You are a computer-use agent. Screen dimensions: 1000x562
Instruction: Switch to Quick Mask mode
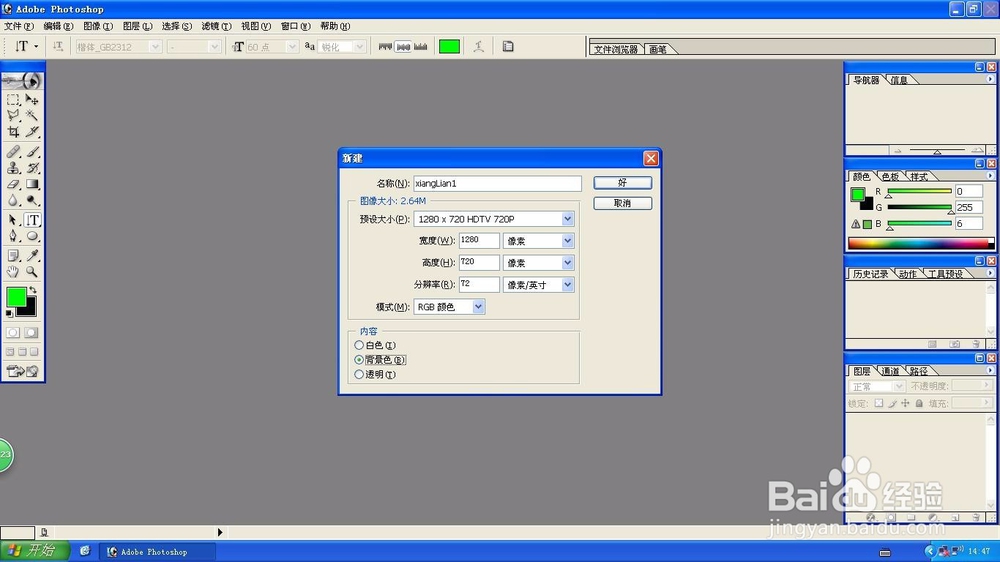tap(31, 333)
